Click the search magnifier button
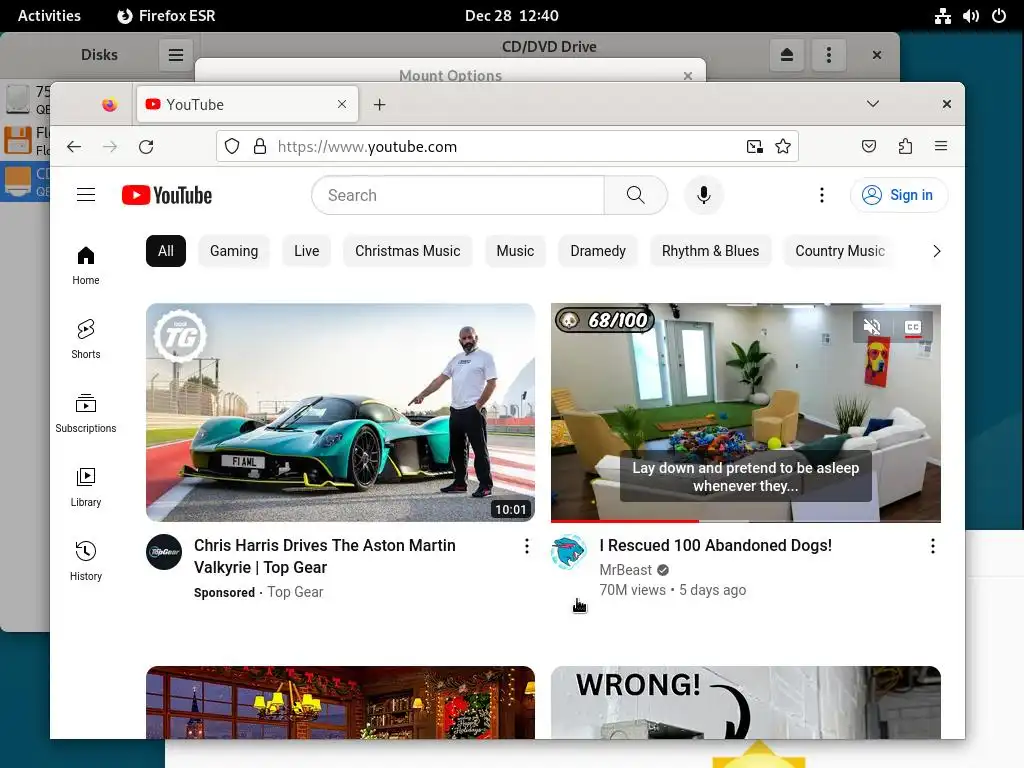1024x768 pixels. pyautogui.click(x=635, y=195)
